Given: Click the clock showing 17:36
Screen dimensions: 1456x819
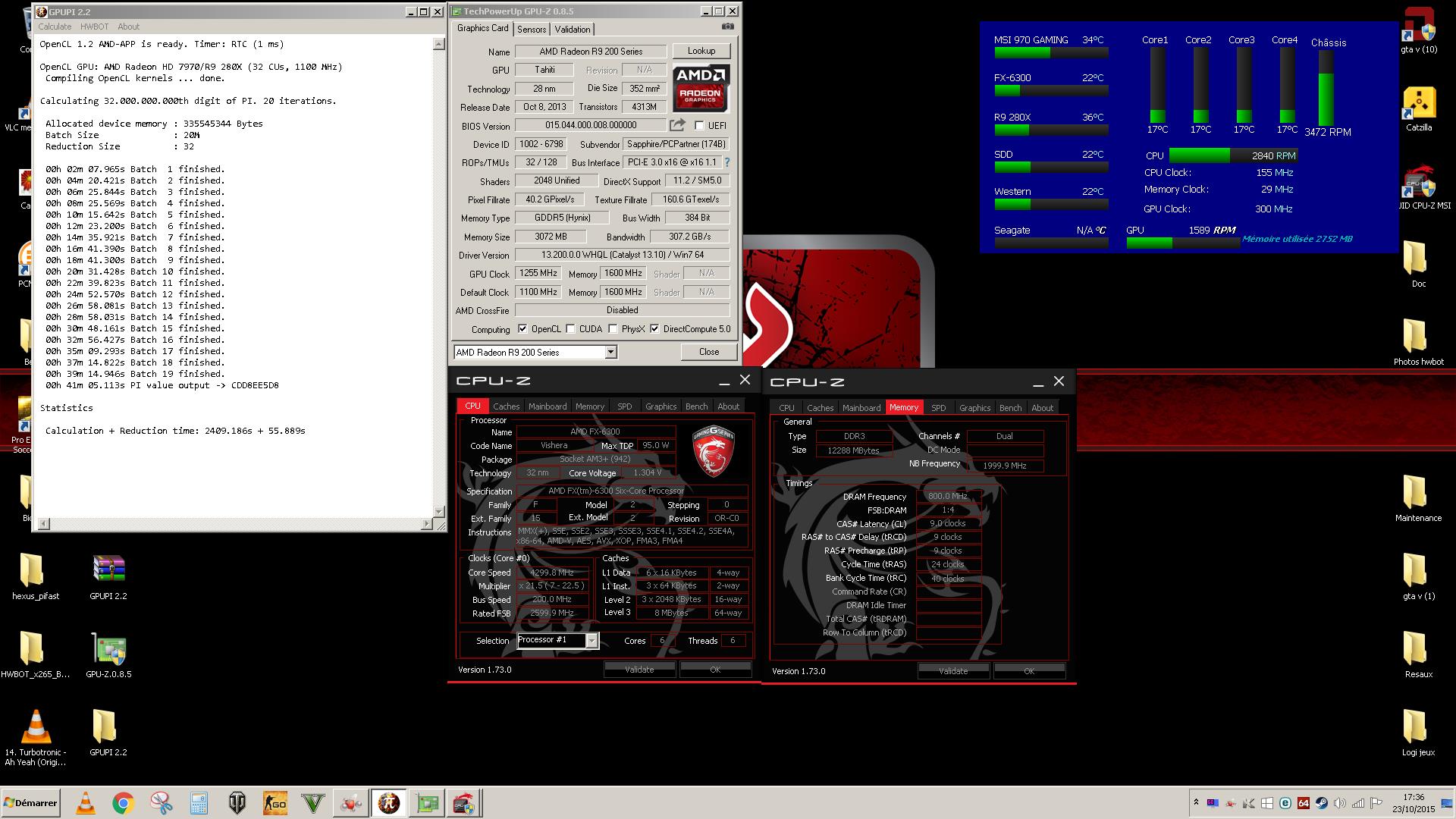Looking at the screenshot, I should tap(1414, 797).
